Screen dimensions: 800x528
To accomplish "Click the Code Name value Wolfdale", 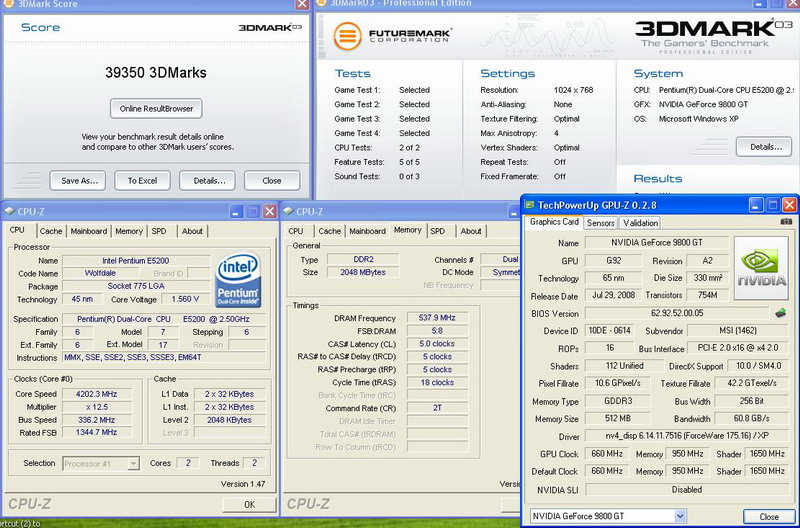I will click(100, 273).
